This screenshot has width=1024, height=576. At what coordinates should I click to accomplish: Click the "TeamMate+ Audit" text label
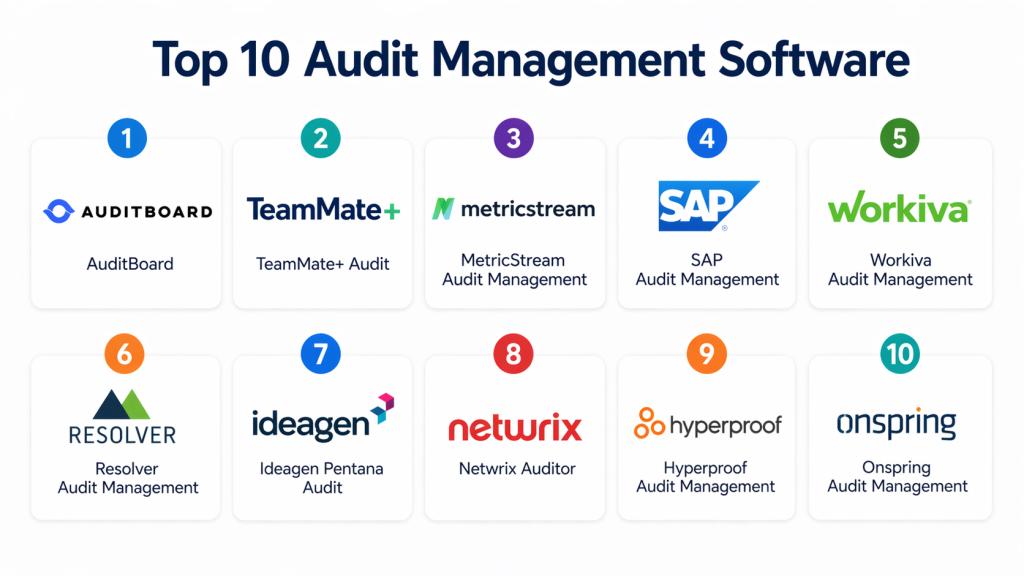coord(322,264)
